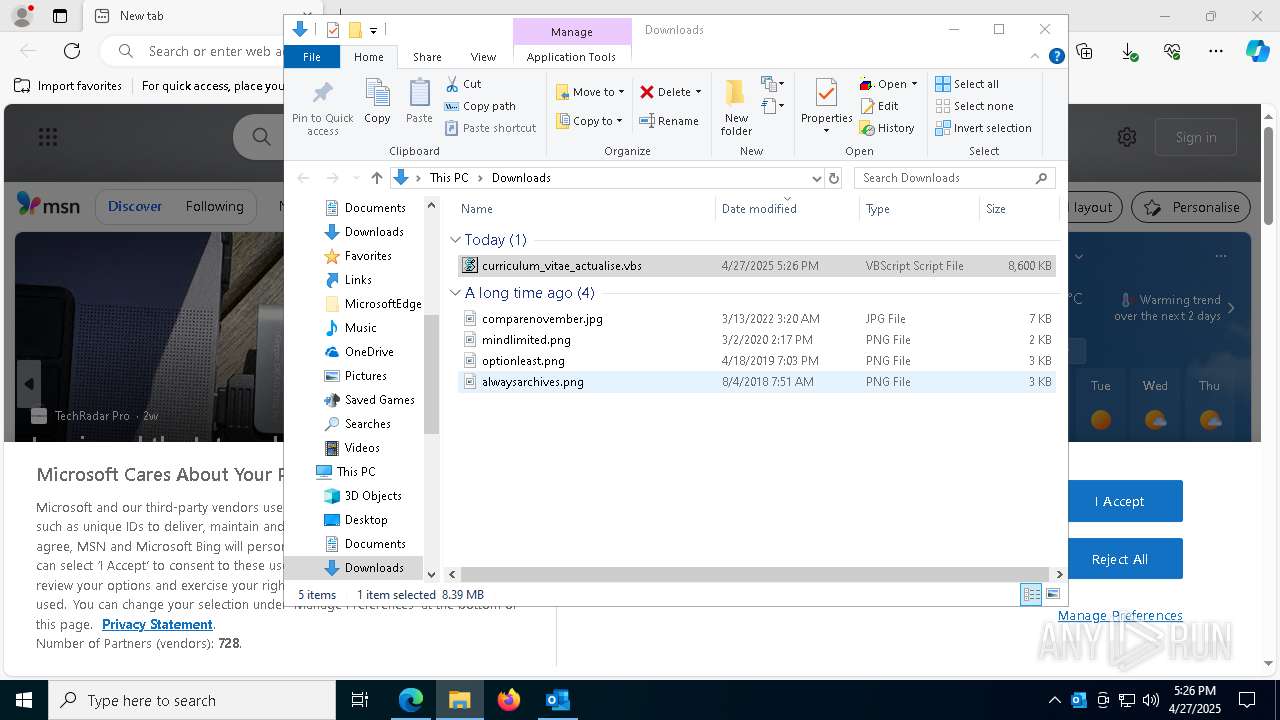
Task: Open the Privacy Statement link
Action: pos(157,624)
